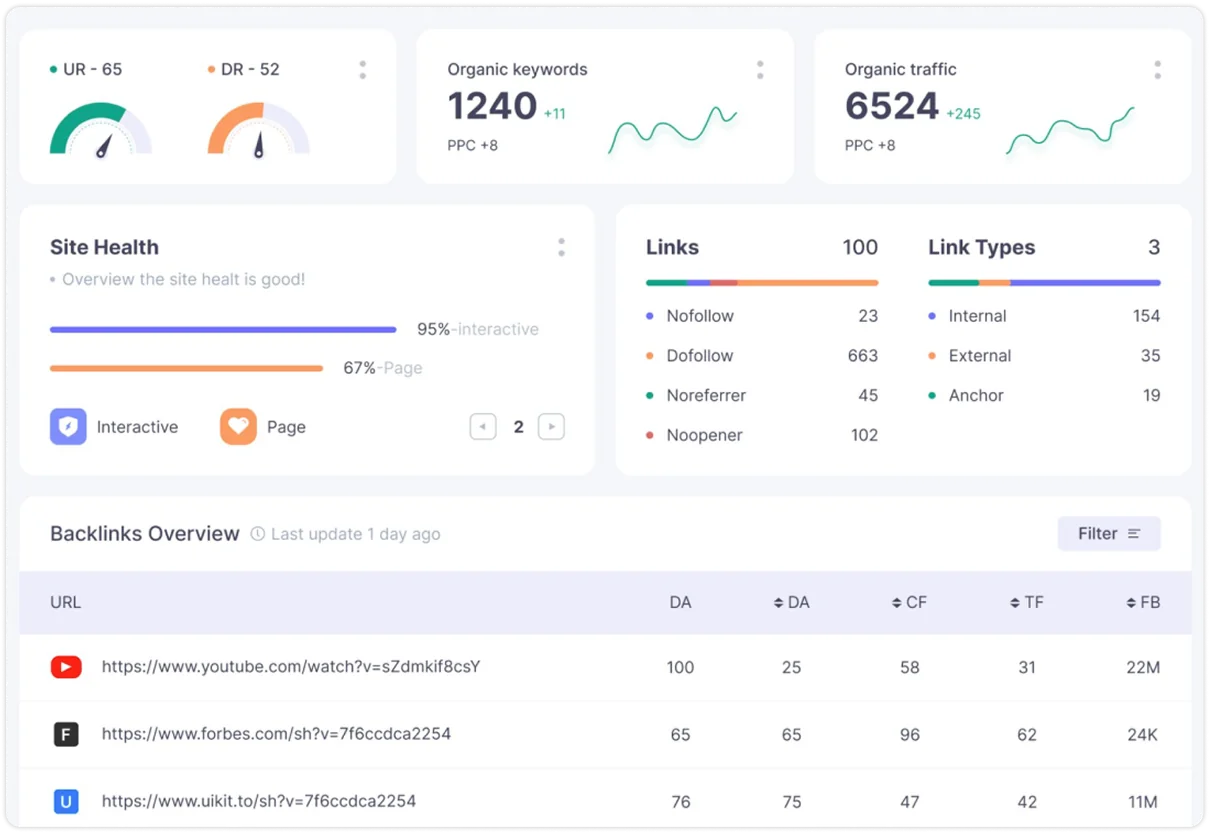
Task: Click the blue Interactive shield icon
Action: (68, 427)
